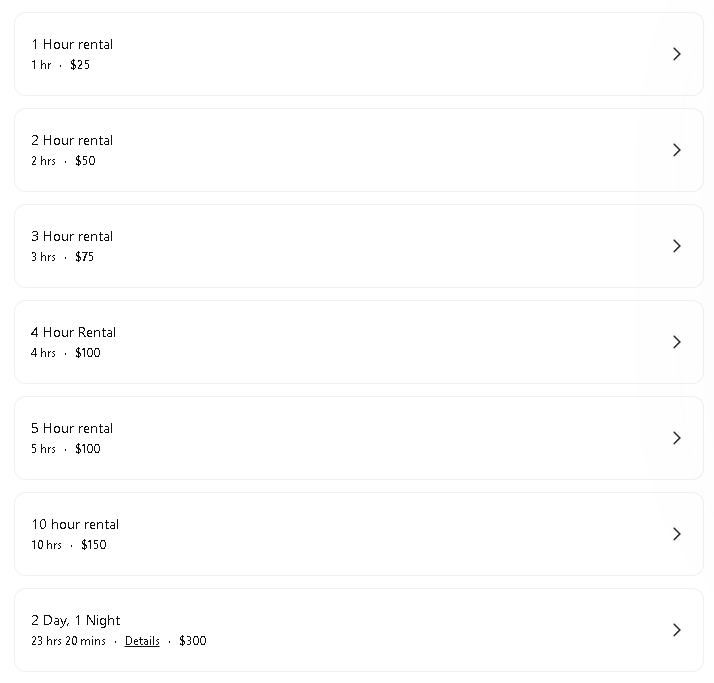Expand 4 Hour Rental via its chevron

677,342
